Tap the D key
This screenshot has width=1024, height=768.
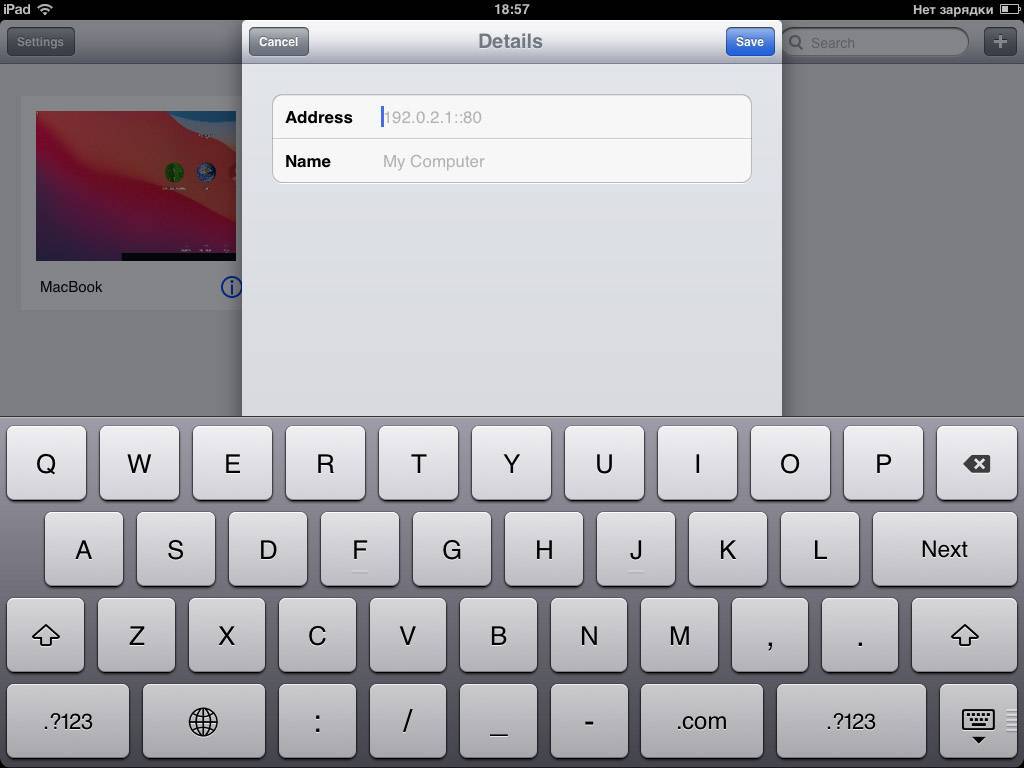tap(268, 549)
